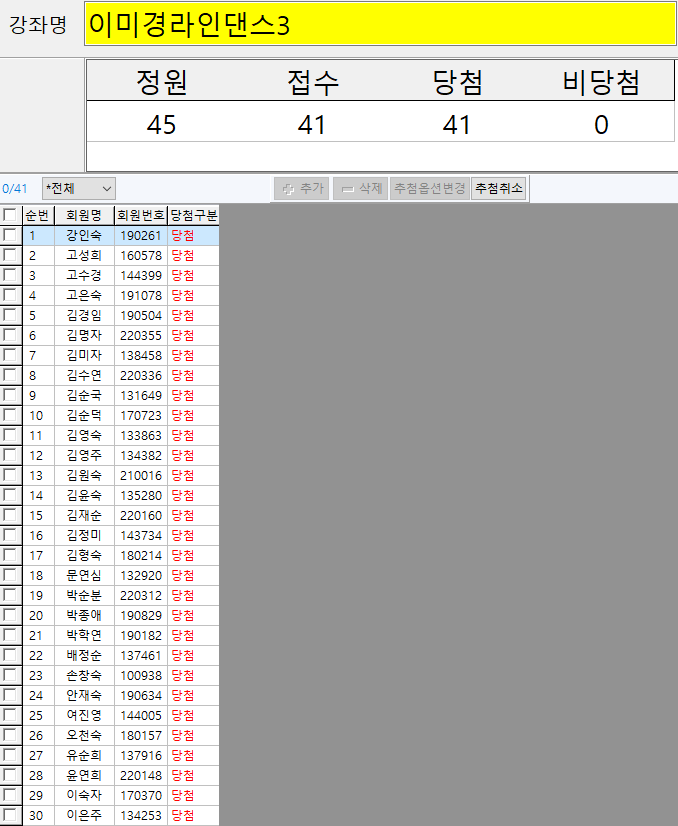This screenshot has width=678, height=826.
Task: Check the box for row 여진영
Action: coord(9,715)
